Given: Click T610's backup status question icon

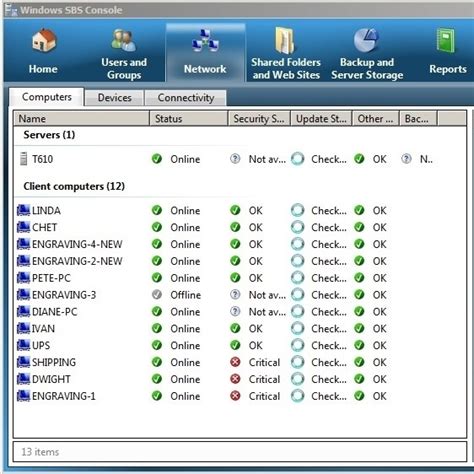Looking at the screenshot, I should click(x=406, y=159).
